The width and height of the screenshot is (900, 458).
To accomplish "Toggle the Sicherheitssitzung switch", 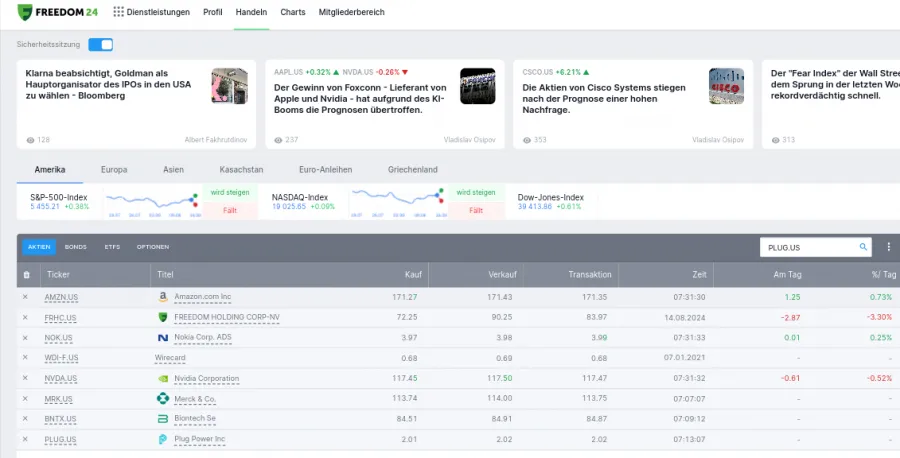I will pos(100,44).
